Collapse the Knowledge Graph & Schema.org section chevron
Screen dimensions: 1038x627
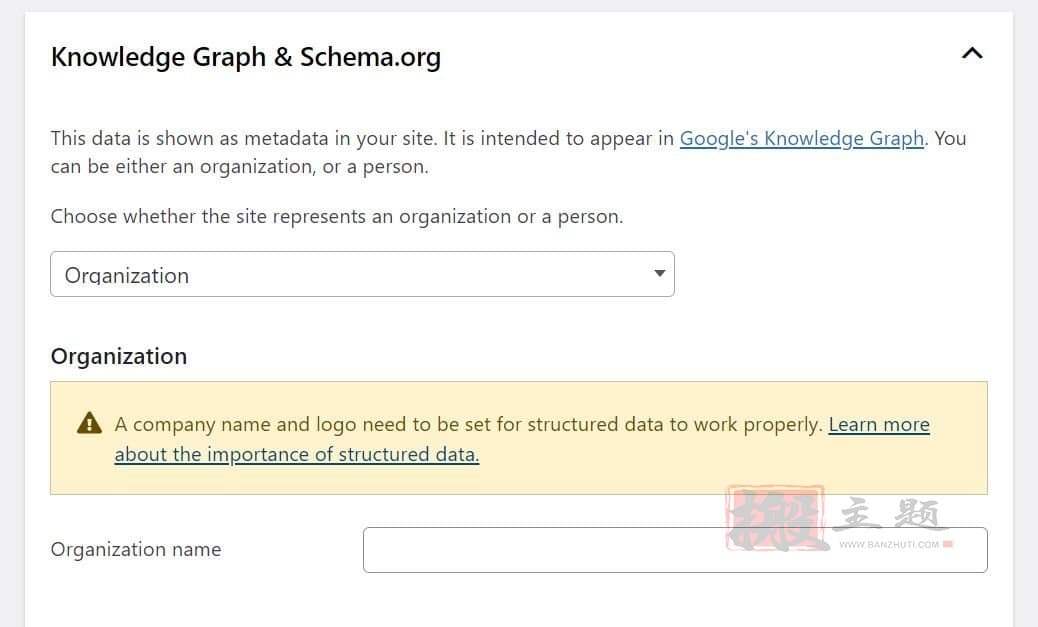click(972, 54)
